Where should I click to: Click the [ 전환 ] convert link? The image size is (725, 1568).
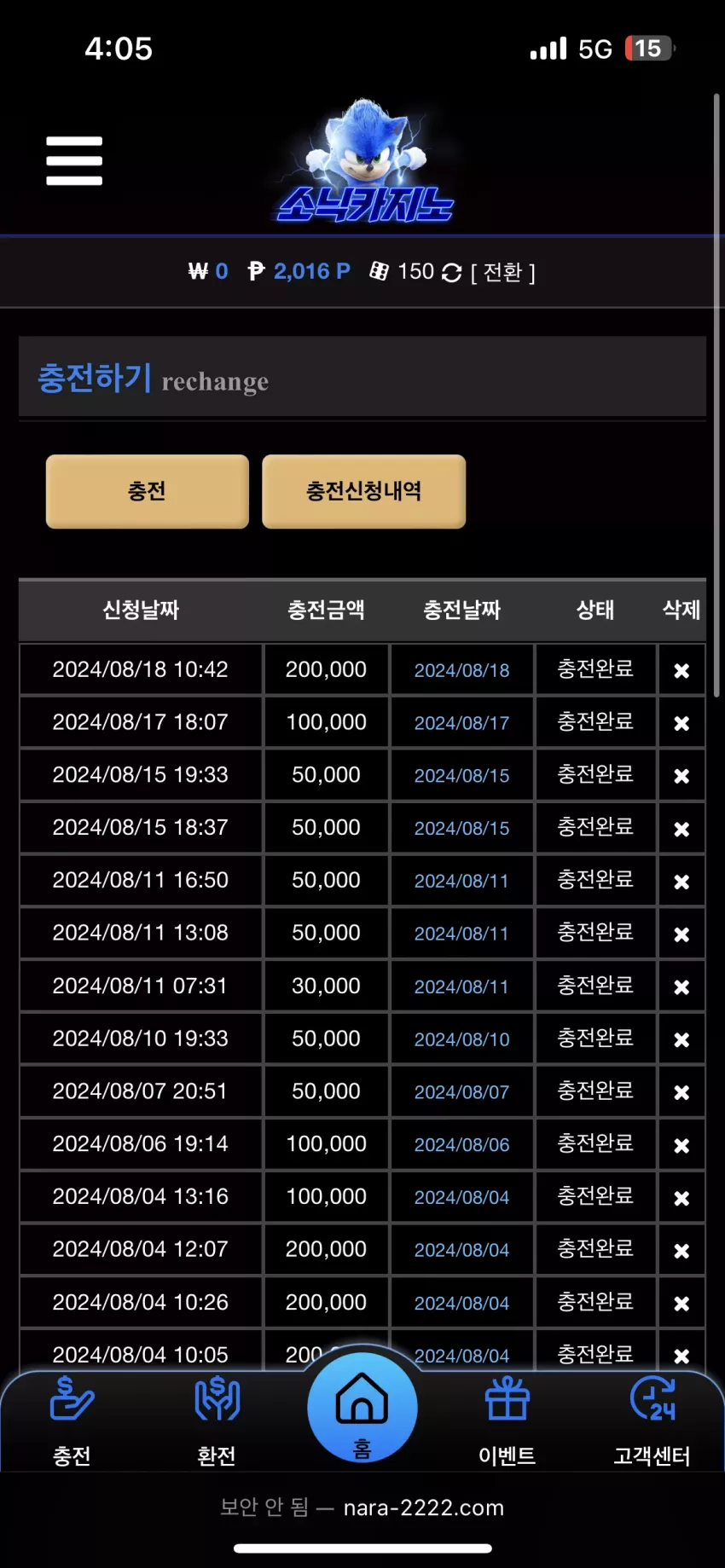503,272
